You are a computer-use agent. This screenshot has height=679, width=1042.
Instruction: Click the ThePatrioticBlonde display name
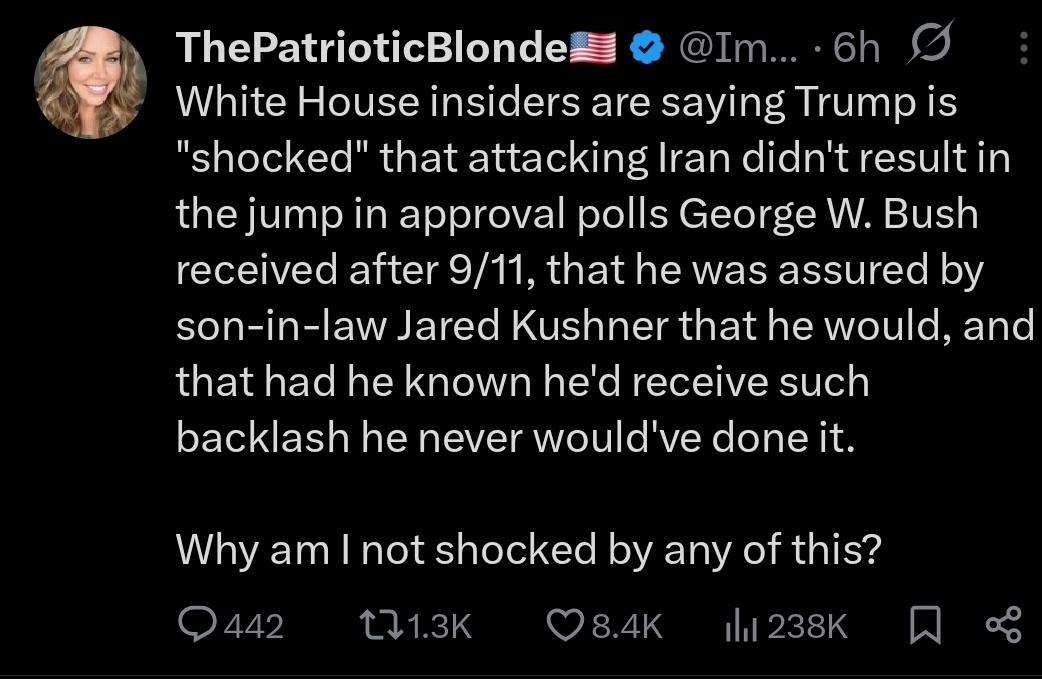[371, 48]
